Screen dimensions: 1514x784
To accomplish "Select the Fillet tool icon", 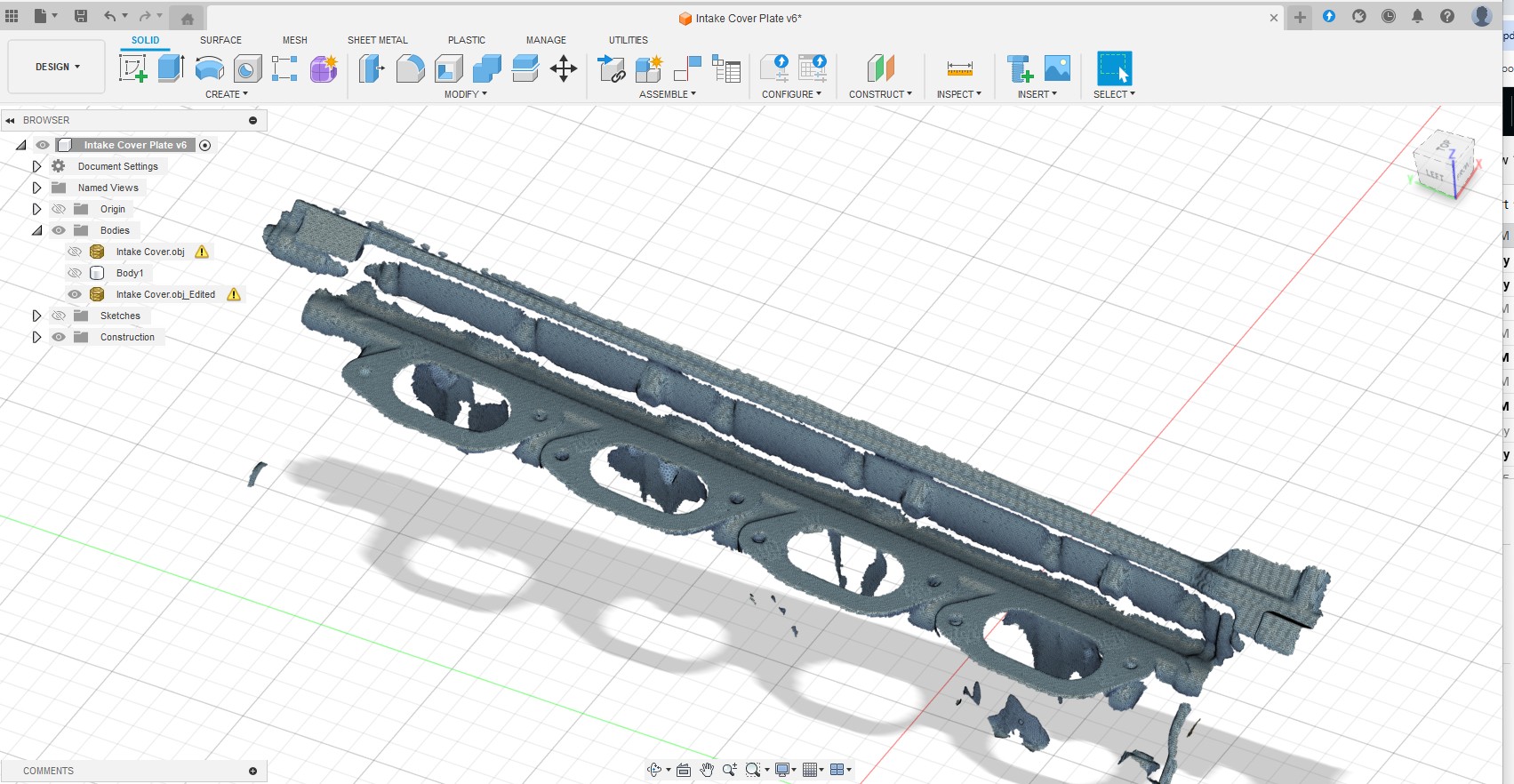I will point(410,68).
